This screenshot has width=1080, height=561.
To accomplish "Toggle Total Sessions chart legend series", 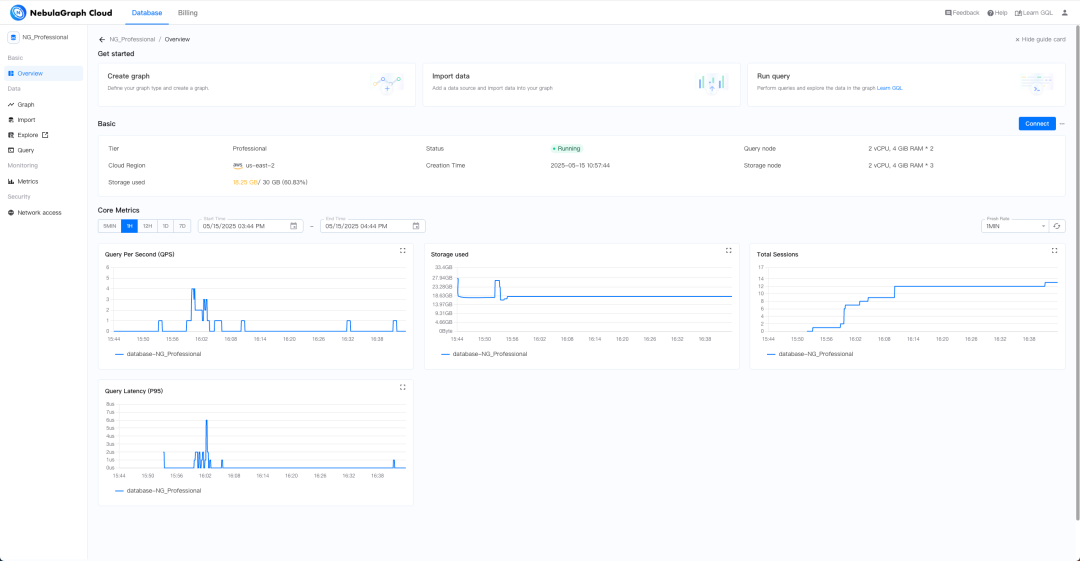I will [x=810, y=354].
